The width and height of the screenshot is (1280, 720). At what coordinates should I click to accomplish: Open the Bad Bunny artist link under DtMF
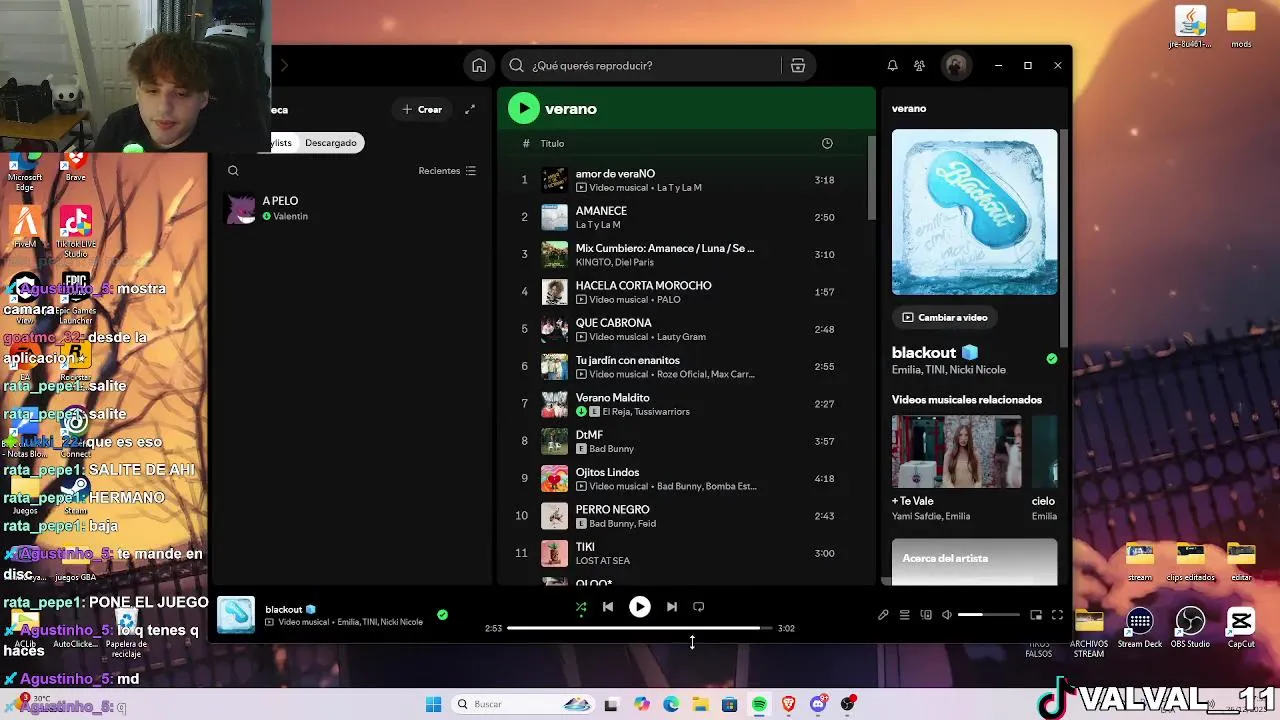612,449
